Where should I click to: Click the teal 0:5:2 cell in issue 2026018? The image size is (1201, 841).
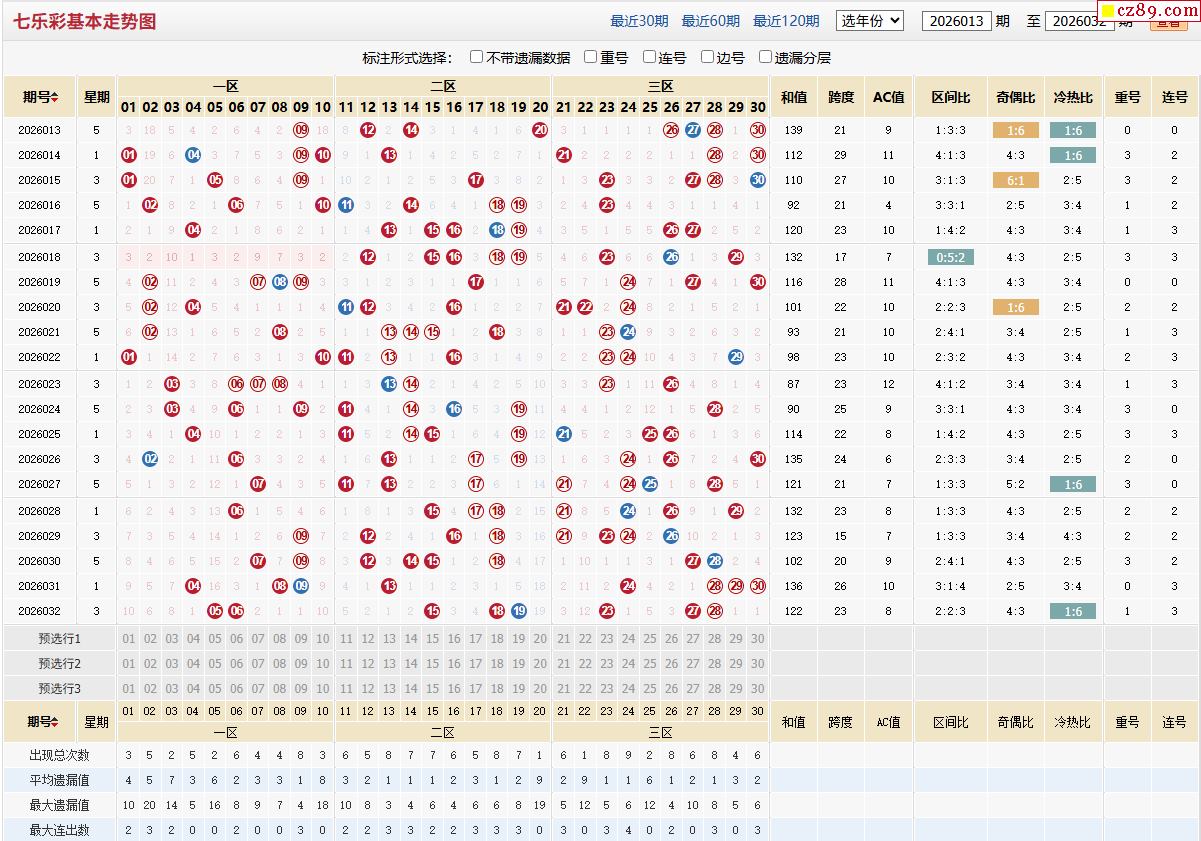point(950,257)
